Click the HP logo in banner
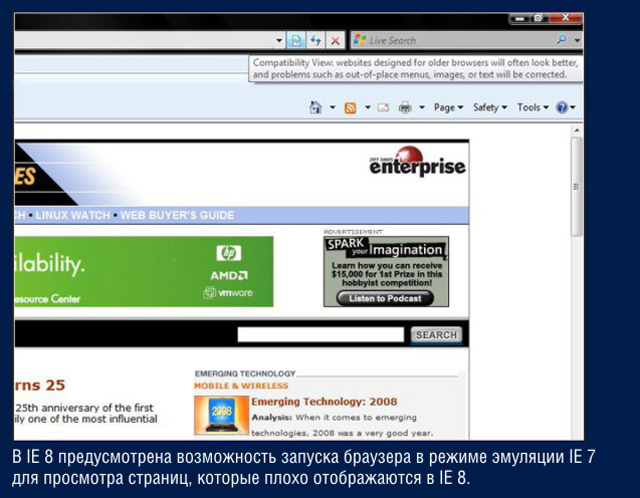The image size is (640, 498). [229, 253]
